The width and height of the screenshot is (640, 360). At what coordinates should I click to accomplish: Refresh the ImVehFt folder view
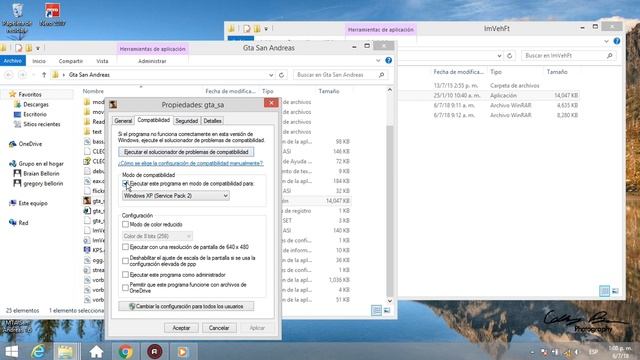[x=509, y=56]
